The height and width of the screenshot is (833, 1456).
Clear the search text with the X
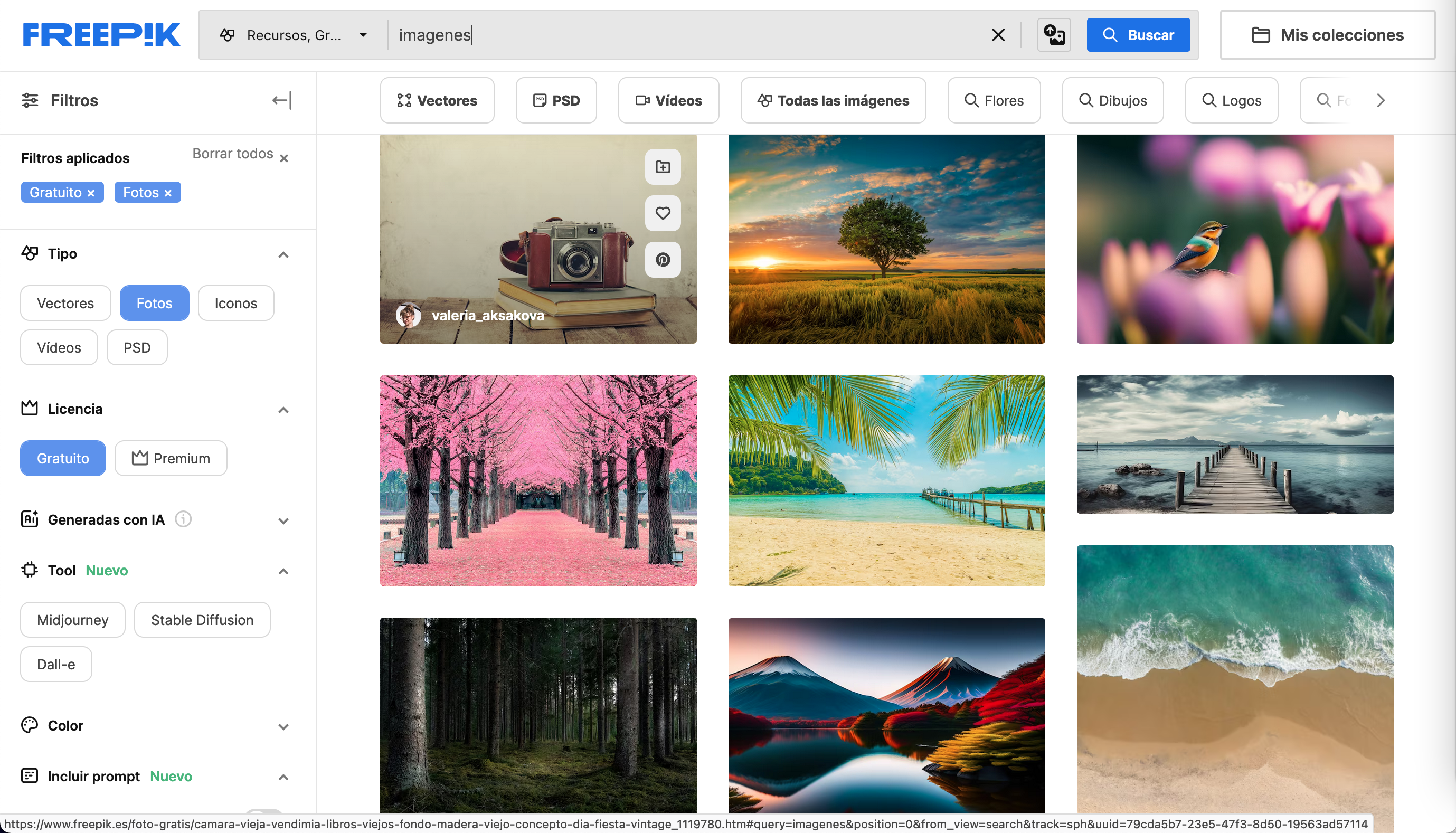tap(998, 35)
